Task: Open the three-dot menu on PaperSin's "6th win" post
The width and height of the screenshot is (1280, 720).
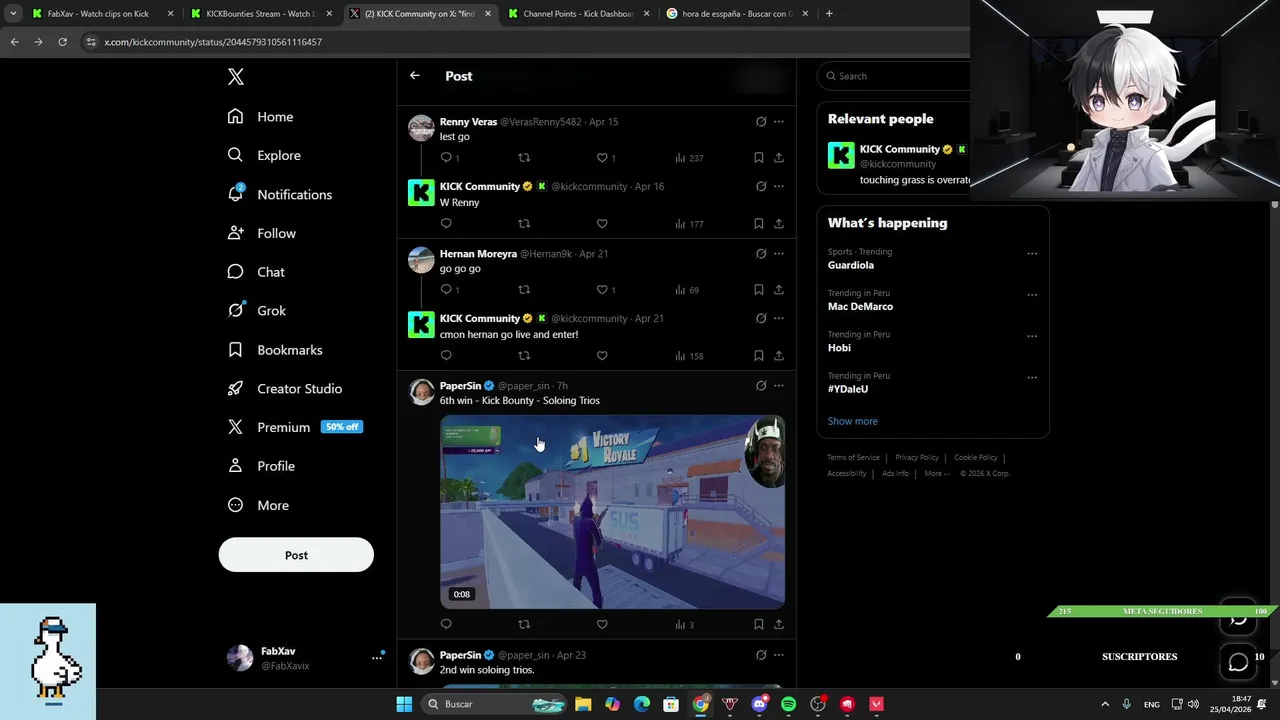Action: (x=779, y=386)
